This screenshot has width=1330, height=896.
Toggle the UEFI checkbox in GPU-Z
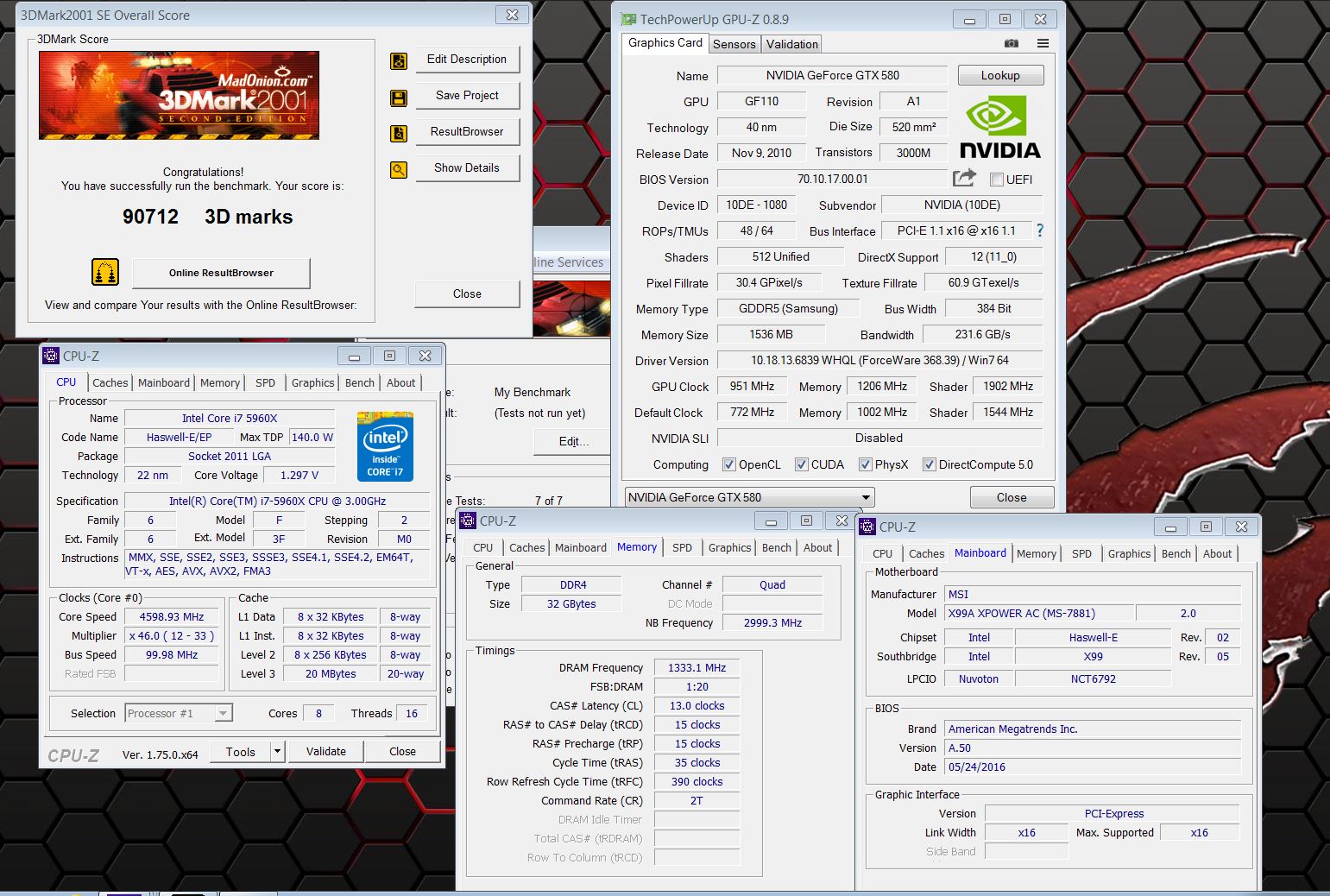point(997,180)
